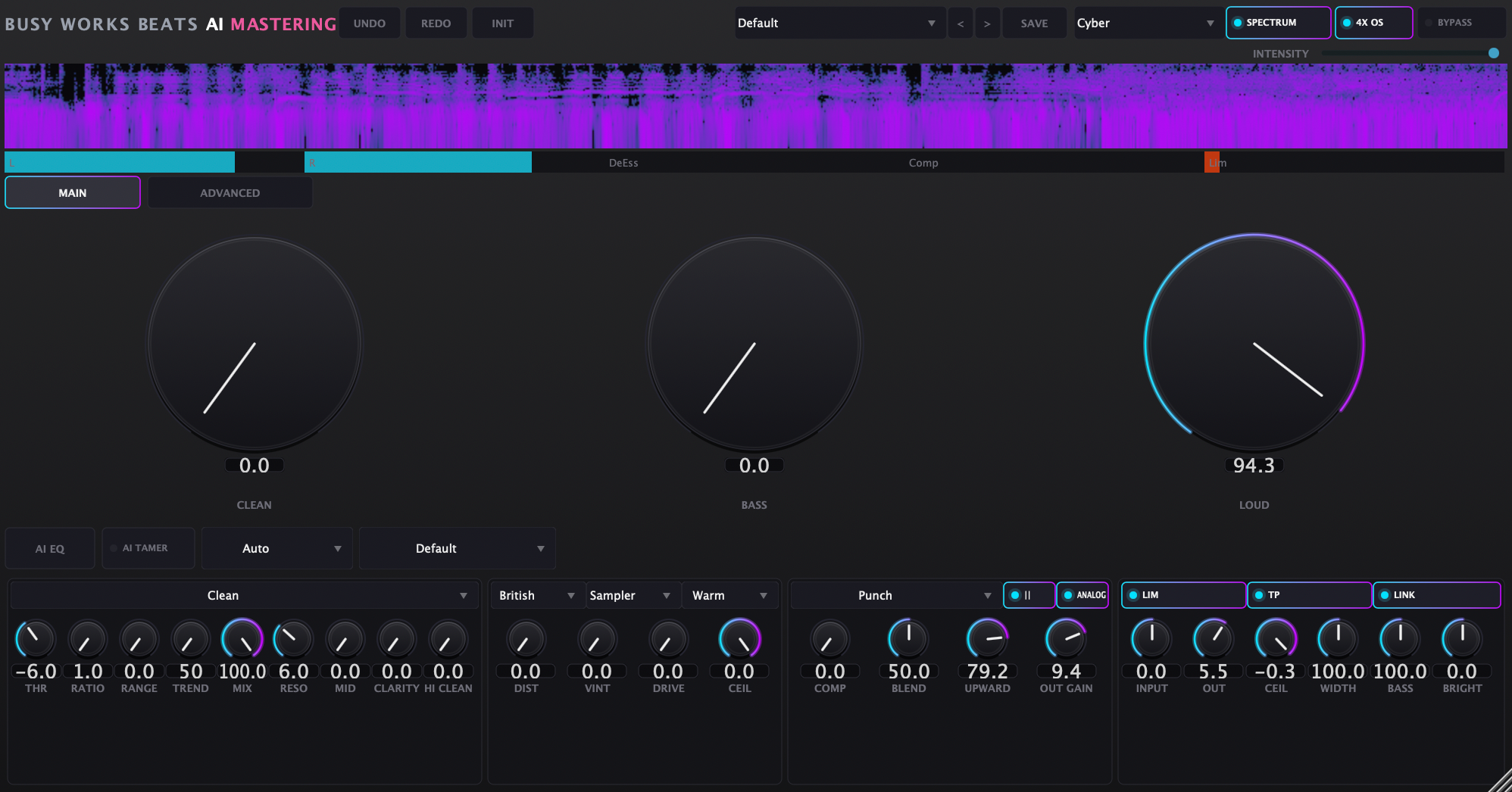1512x792 pixels.
Task: Toggle the SPECTRUM display button
Action: click(1278, 23)
